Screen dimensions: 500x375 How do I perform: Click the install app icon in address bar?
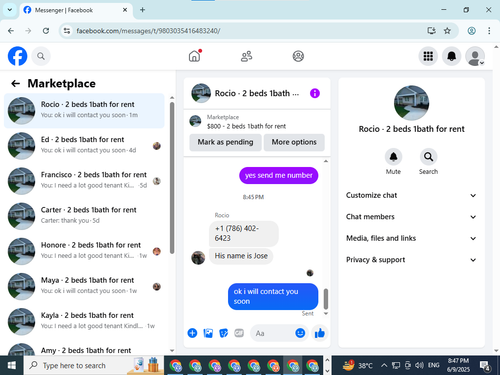pos(431,31)
